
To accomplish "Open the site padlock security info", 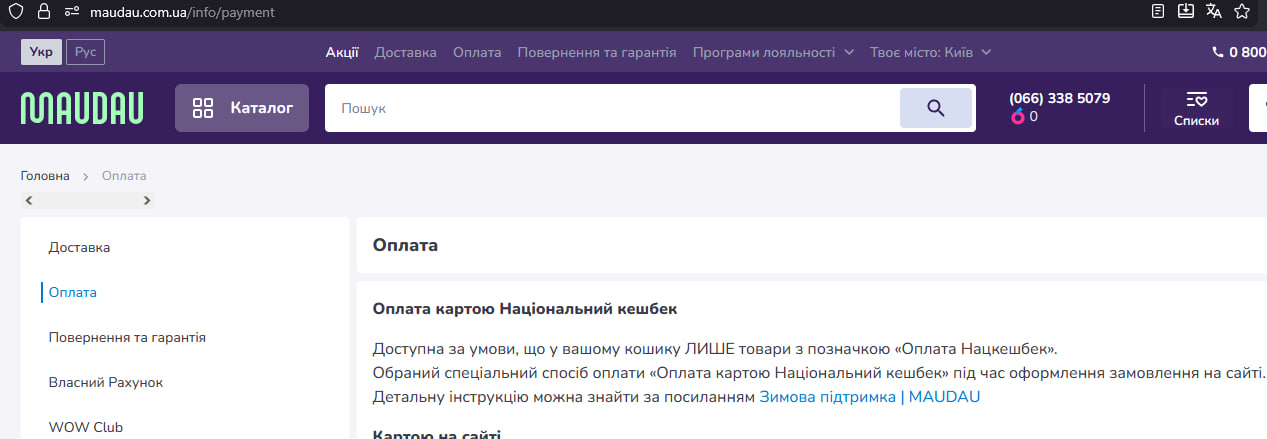I will pos(43,12).
